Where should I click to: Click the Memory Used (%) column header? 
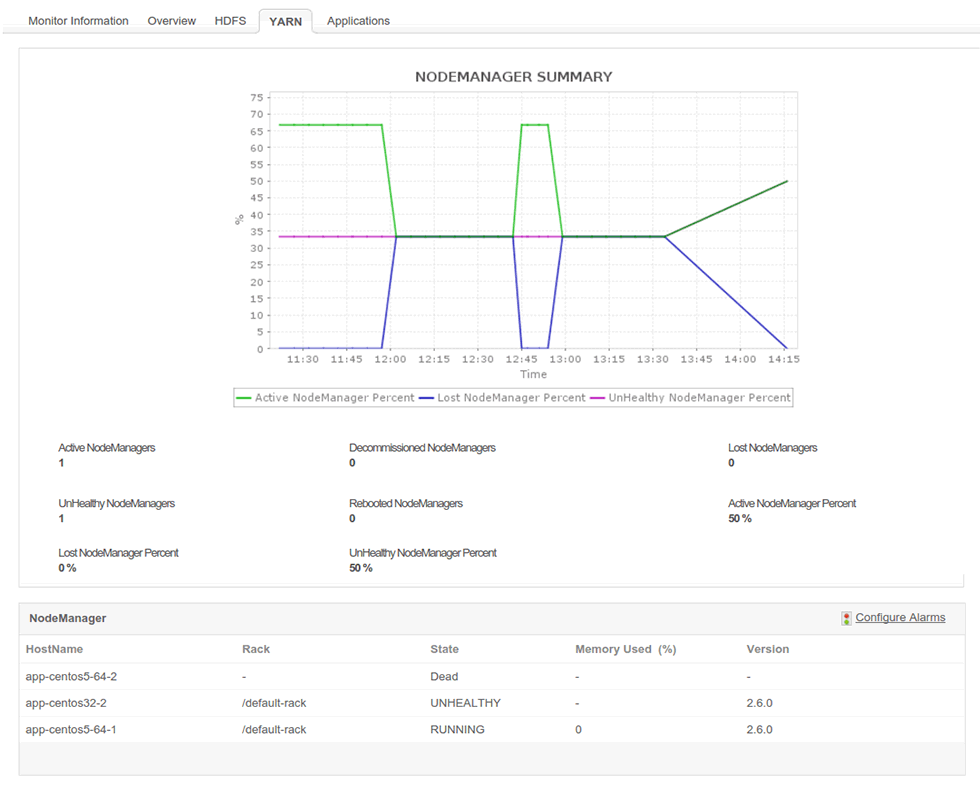pos(626,649)
